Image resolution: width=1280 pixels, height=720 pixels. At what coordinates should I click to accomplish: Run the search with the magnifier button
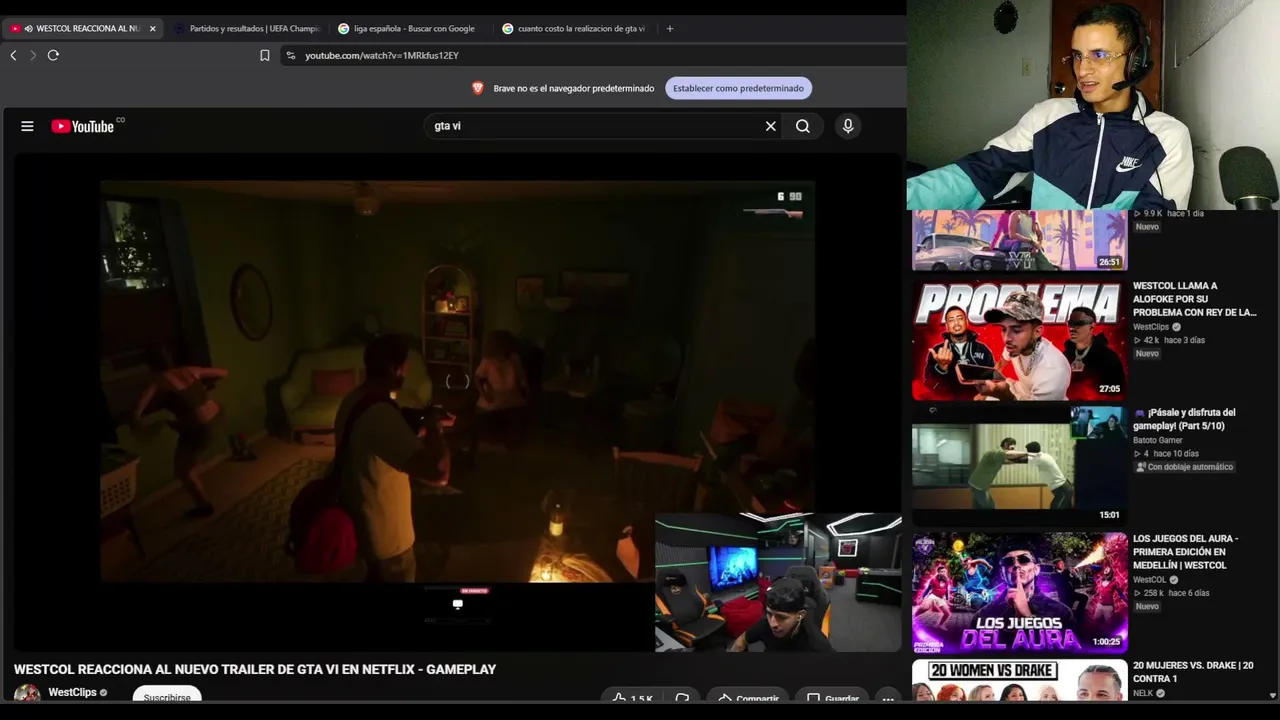(803, 126)
